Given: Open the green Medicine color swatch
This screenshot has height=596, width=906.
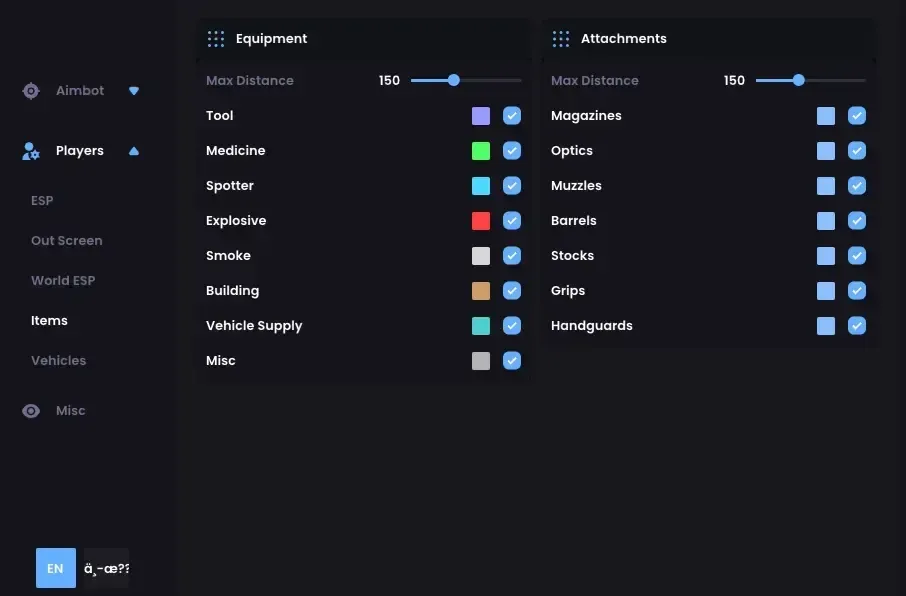Looking at the screenshot, I should point(481,151).
